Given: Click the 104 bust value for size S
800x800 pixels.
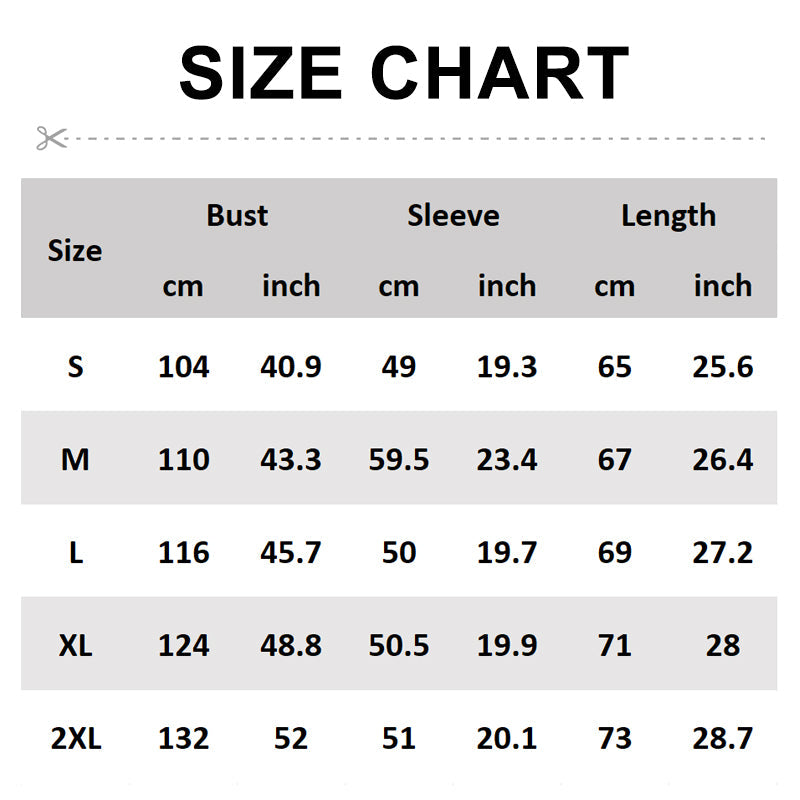Looking at the screenshot, I should pos(184,367).
